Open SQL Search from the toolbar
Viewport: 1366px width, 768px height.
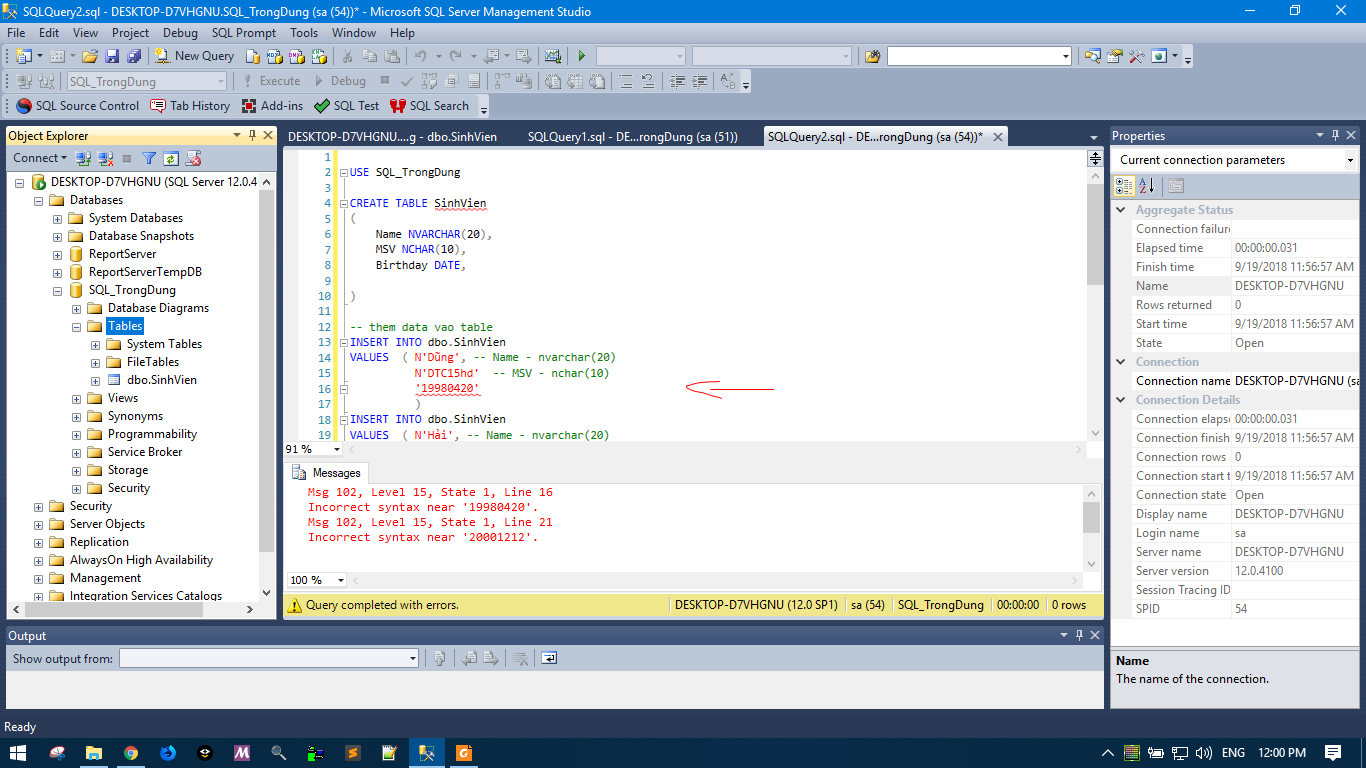[429, 106]
